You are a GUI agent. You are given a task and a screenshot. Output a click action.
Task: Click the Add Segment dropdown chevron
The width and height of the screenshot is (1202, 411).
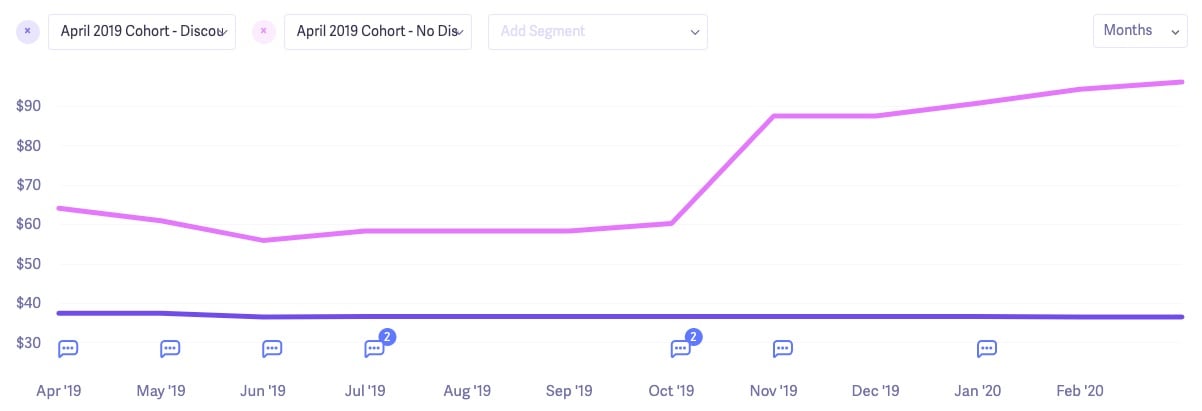tap(695, 31)
